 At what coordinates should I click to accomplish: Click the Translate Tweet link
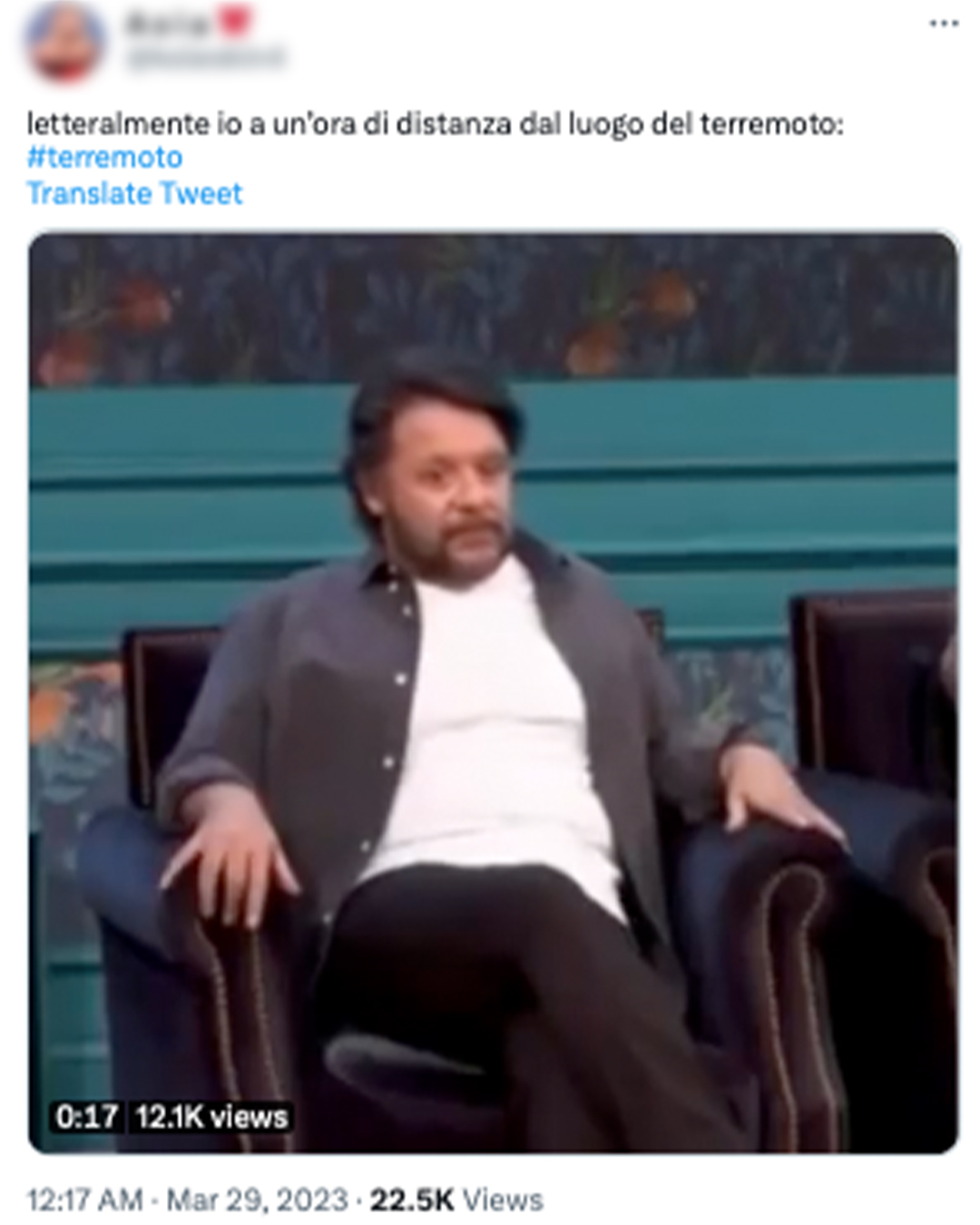coord(134,193)
